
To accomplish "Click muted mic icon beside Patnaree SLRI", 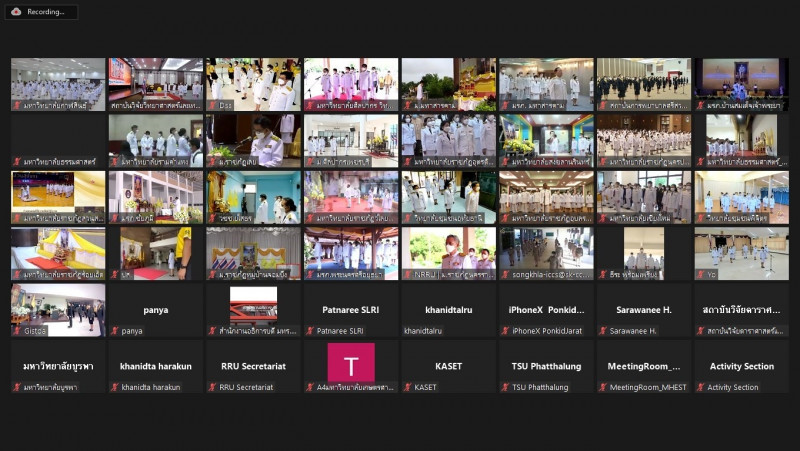I will (309, 330).
